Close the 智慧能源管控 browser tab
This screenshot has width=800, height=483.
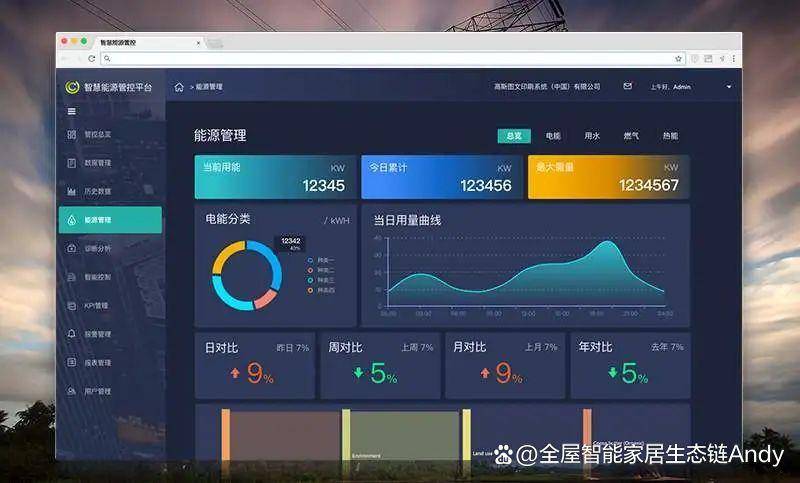coord(198,43)
